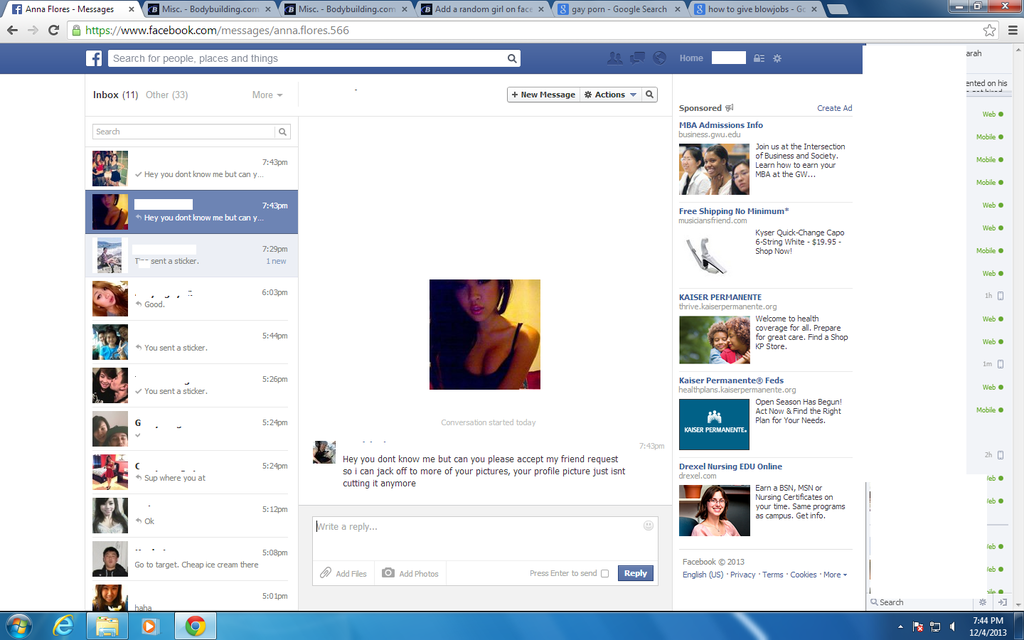Open the Go to target conversation
This screenshot has height=640, width=1024.
[x=191, y=559]
